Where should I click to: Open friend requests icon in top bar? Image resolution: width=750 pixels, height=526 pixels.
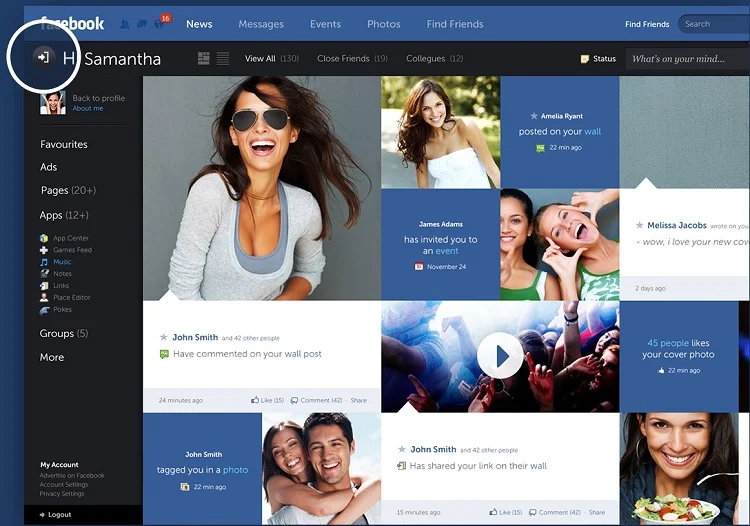[x=124, y=23]
